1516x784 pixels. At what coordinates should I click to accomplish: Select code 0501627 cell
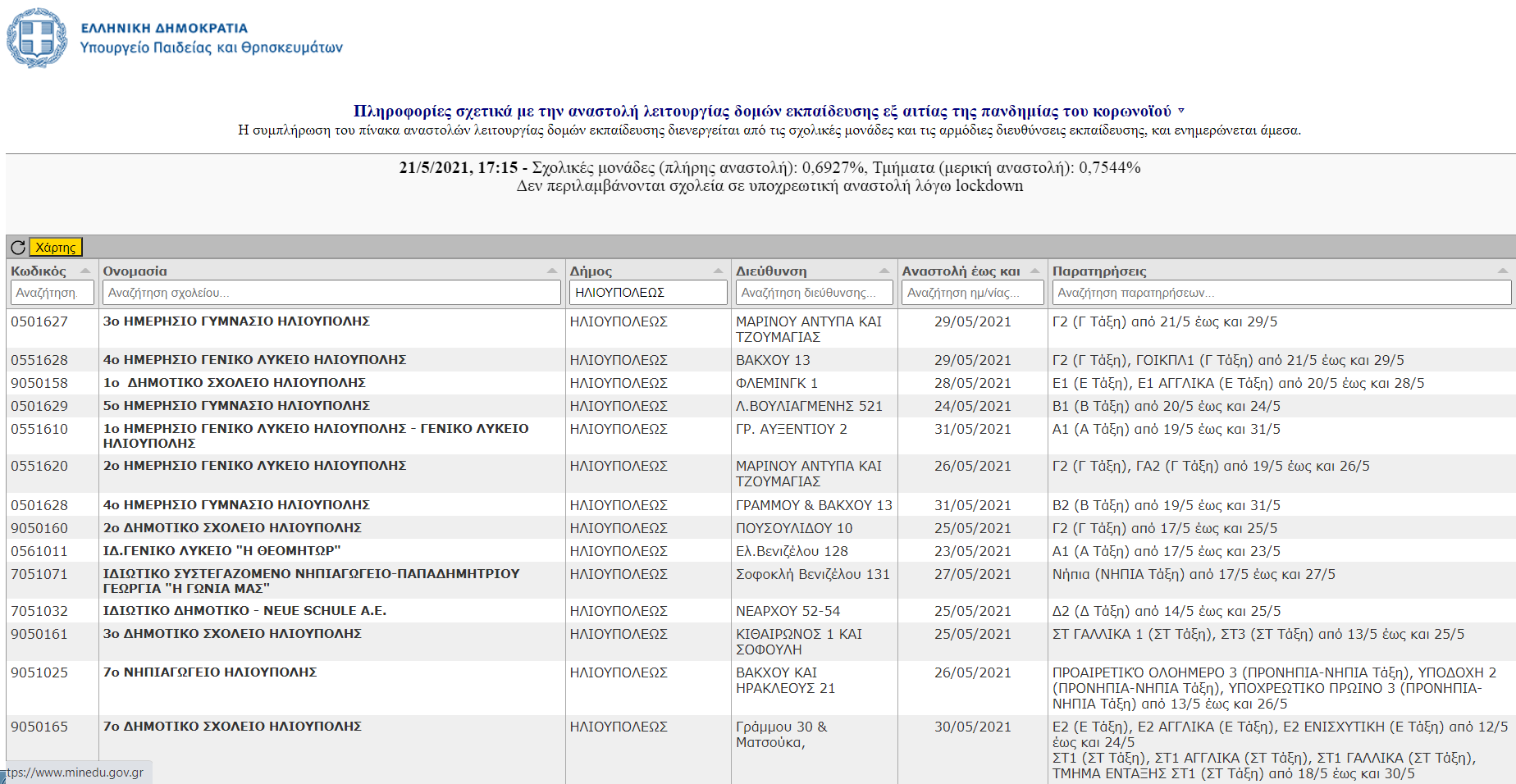click(x=39, y=321)
